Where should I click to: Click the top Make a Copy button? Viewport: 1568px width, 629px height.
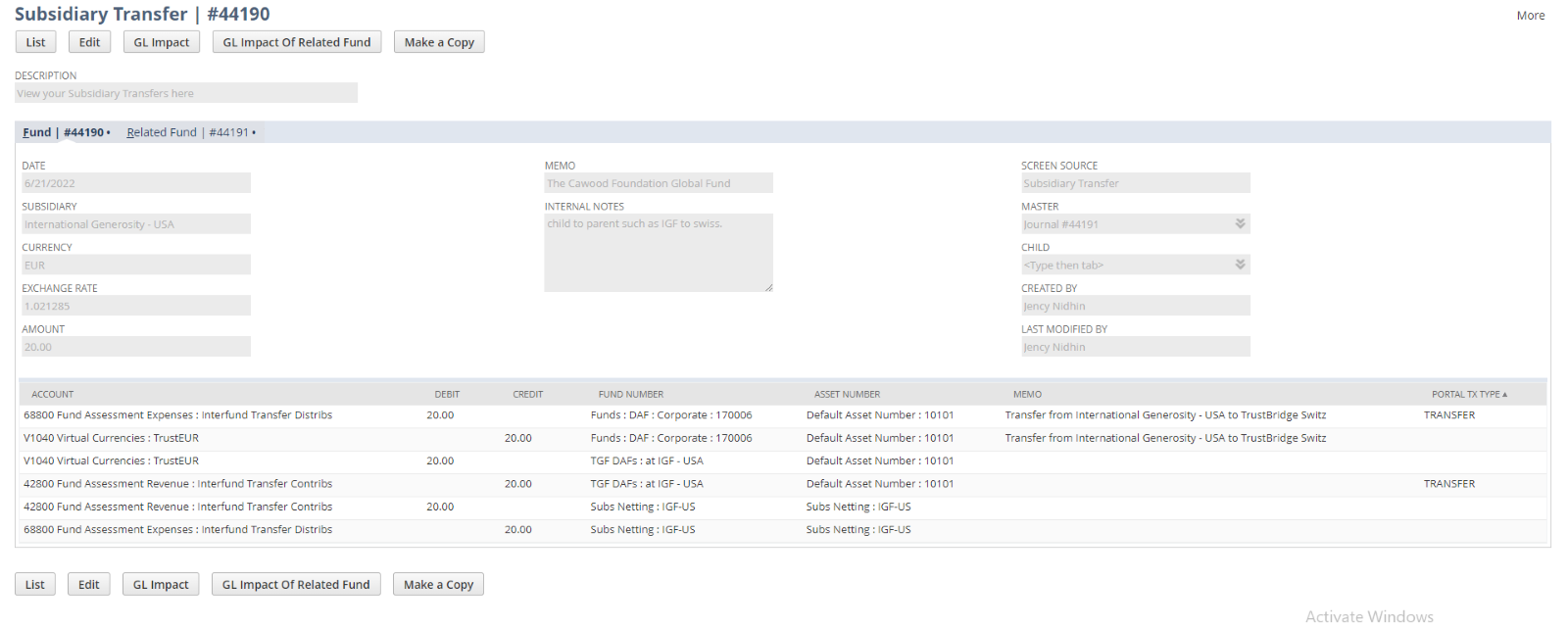click(x=439, y=42)
